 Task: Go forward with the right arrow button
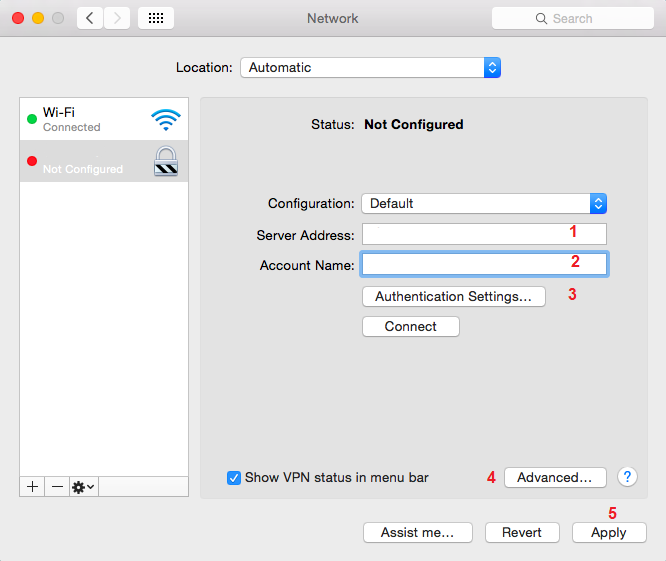tap(117, 18)
